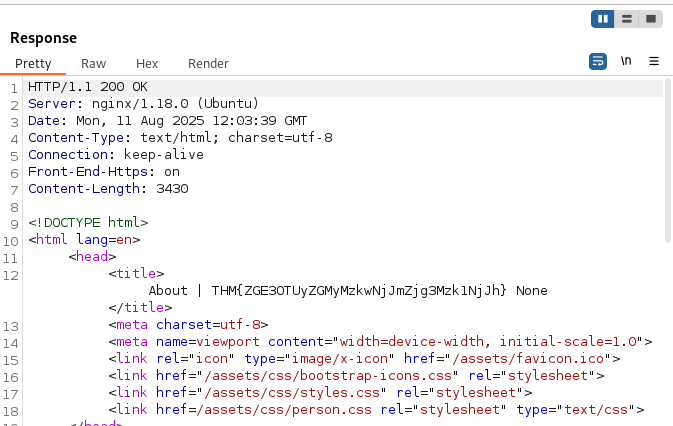This screenshot has width=673, height=426.
Task: Switch to Pretty tab
Action: [33, 63]
